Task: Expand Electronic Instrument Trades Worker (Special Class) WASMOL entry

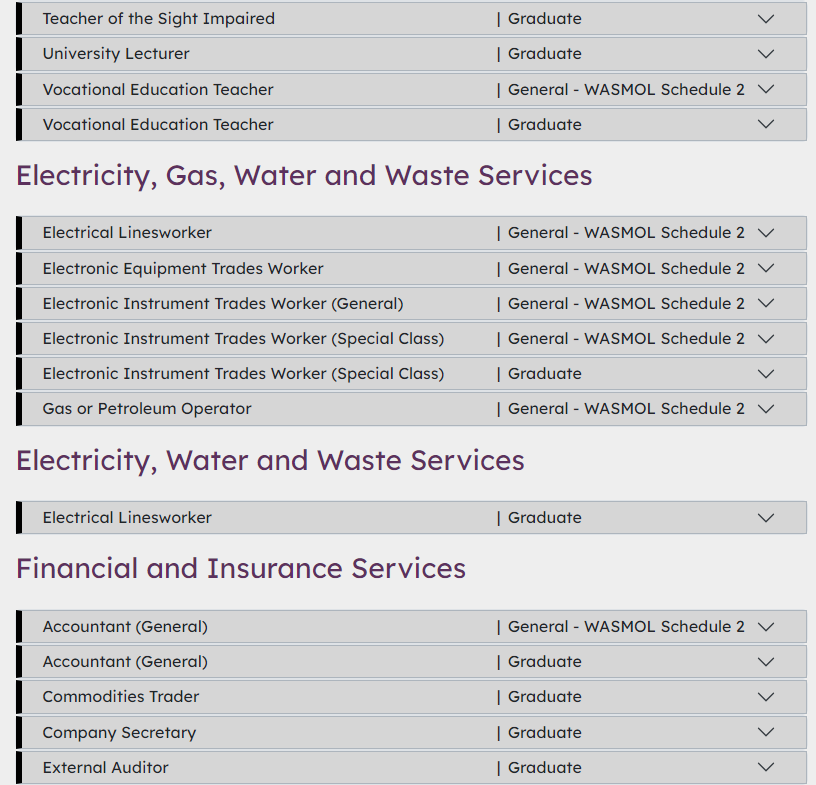Action: pyautogui.click(x=243, y=338)
